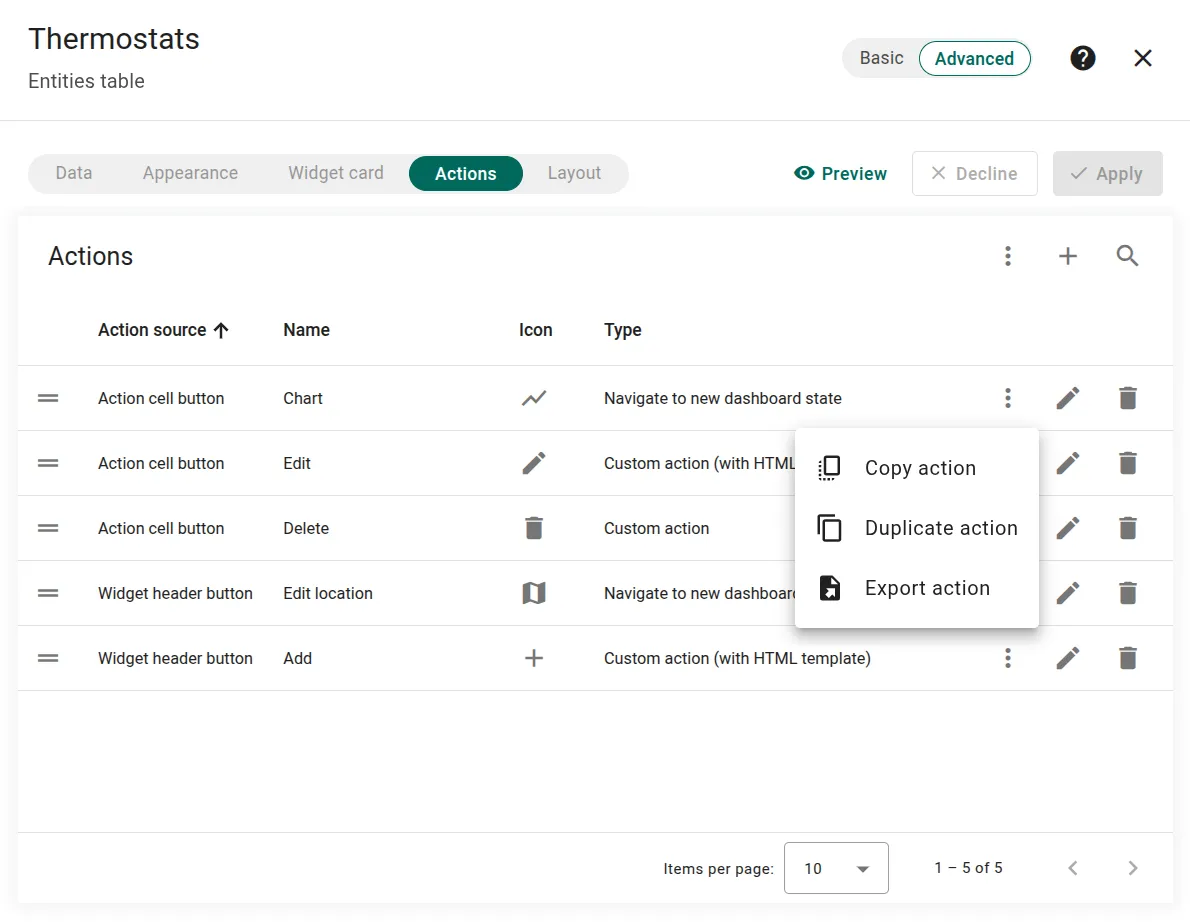The width and height of the screenshot is (1190, 922).
Task: Click the map icon for Edit location
Action: [534, 593]
